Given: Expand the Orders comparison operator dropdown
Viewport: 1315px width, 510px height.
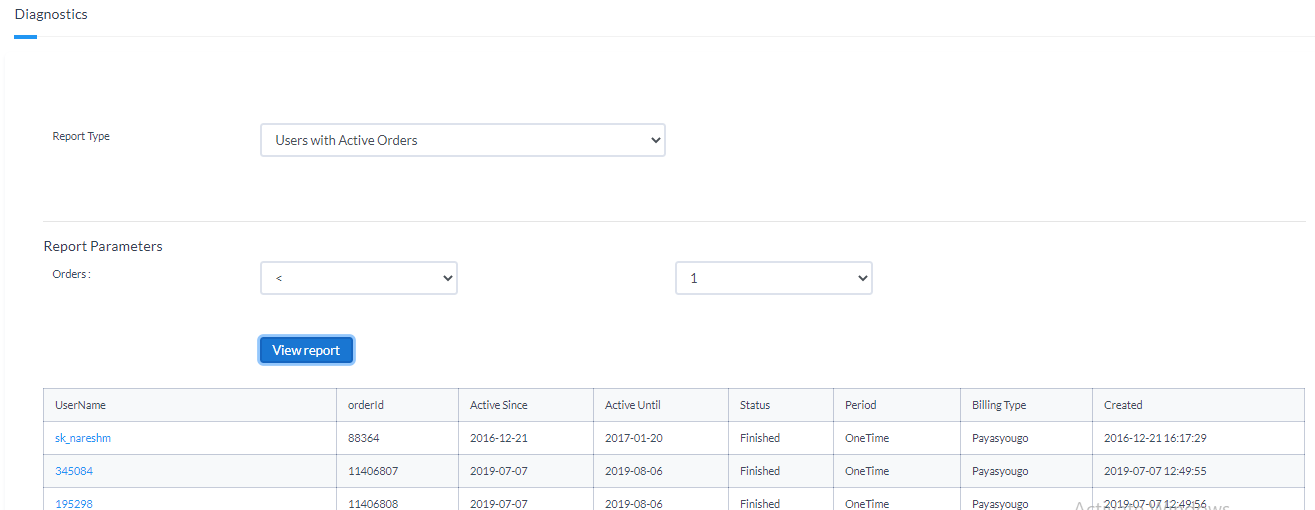Looking at the screenshot, I should 358,278.
